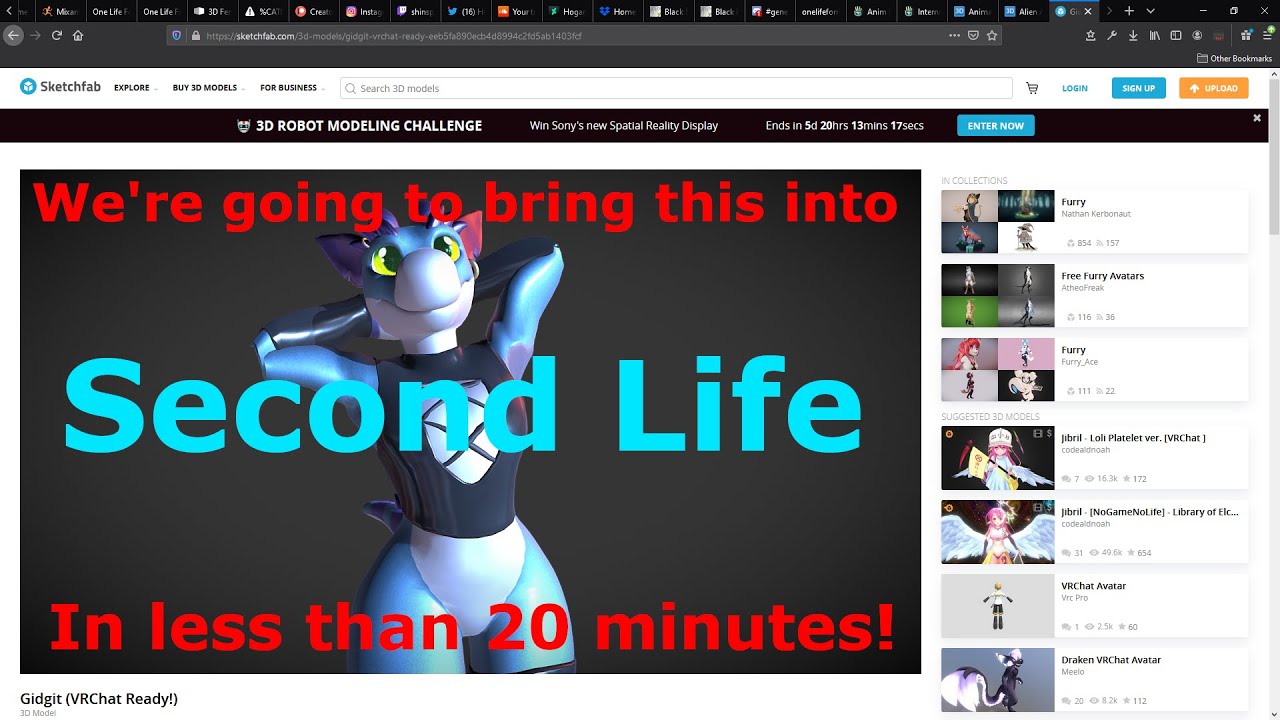This screenshot has width=1280, height=720.
Task: Switch to the Instagram tab
Action: 363,11
